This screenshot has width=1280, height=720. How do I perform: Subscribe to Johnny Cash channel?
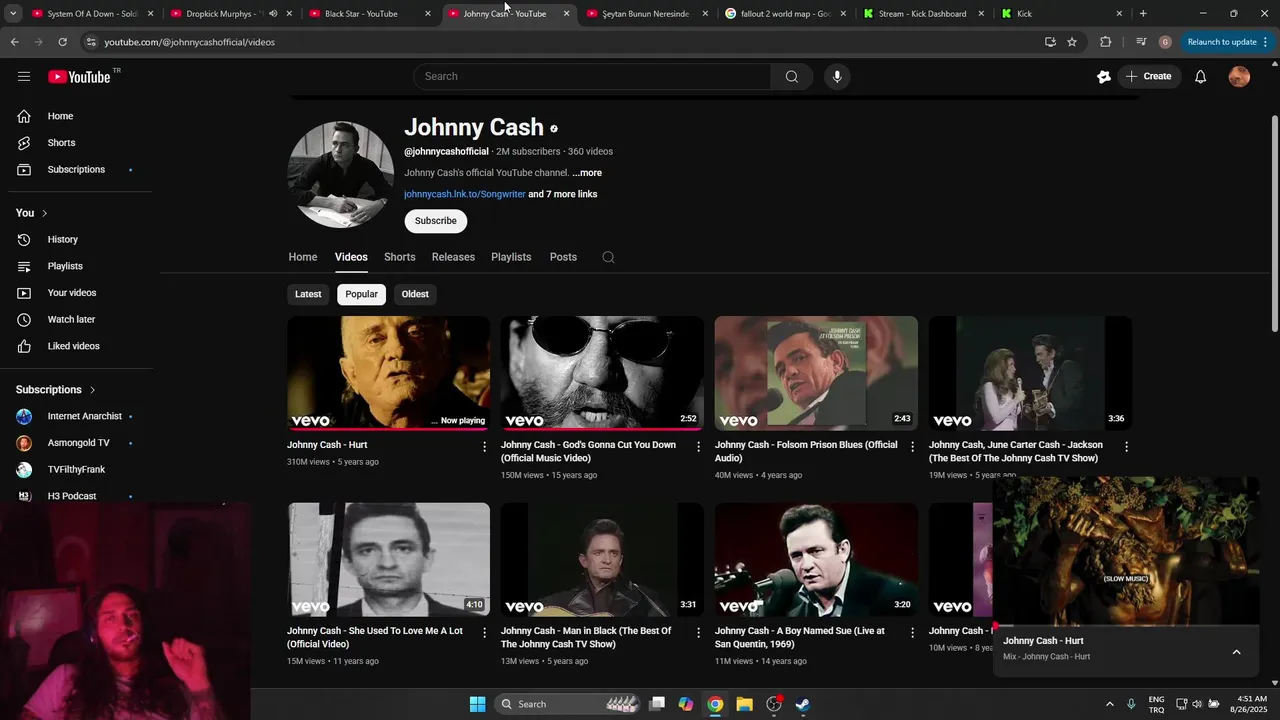[435, 221]
